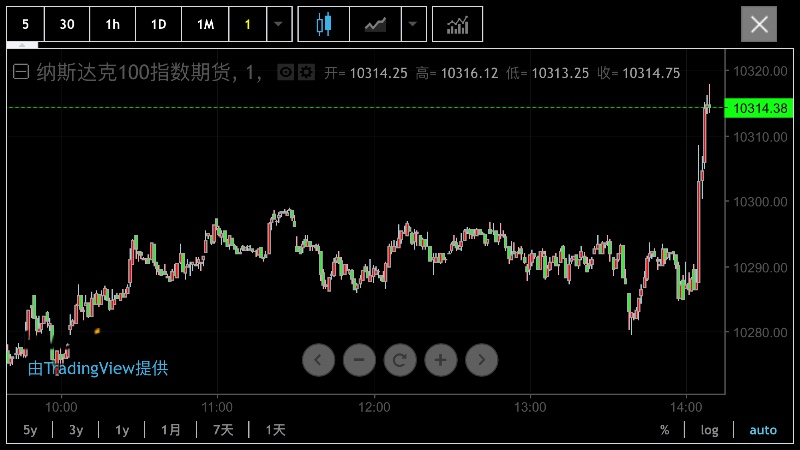
Task: Toggle the auto scale option
Action: coord(763,430)
